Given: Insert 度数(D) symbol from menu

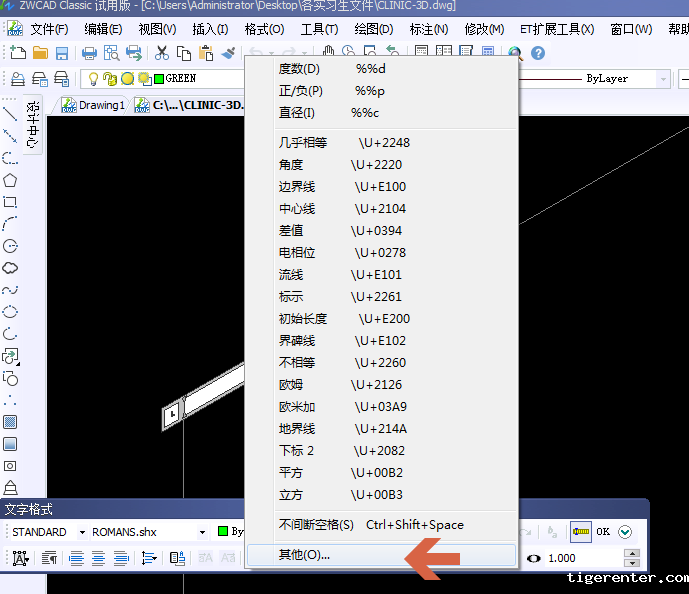Looking at the screenshot, I should click(381, 69).
